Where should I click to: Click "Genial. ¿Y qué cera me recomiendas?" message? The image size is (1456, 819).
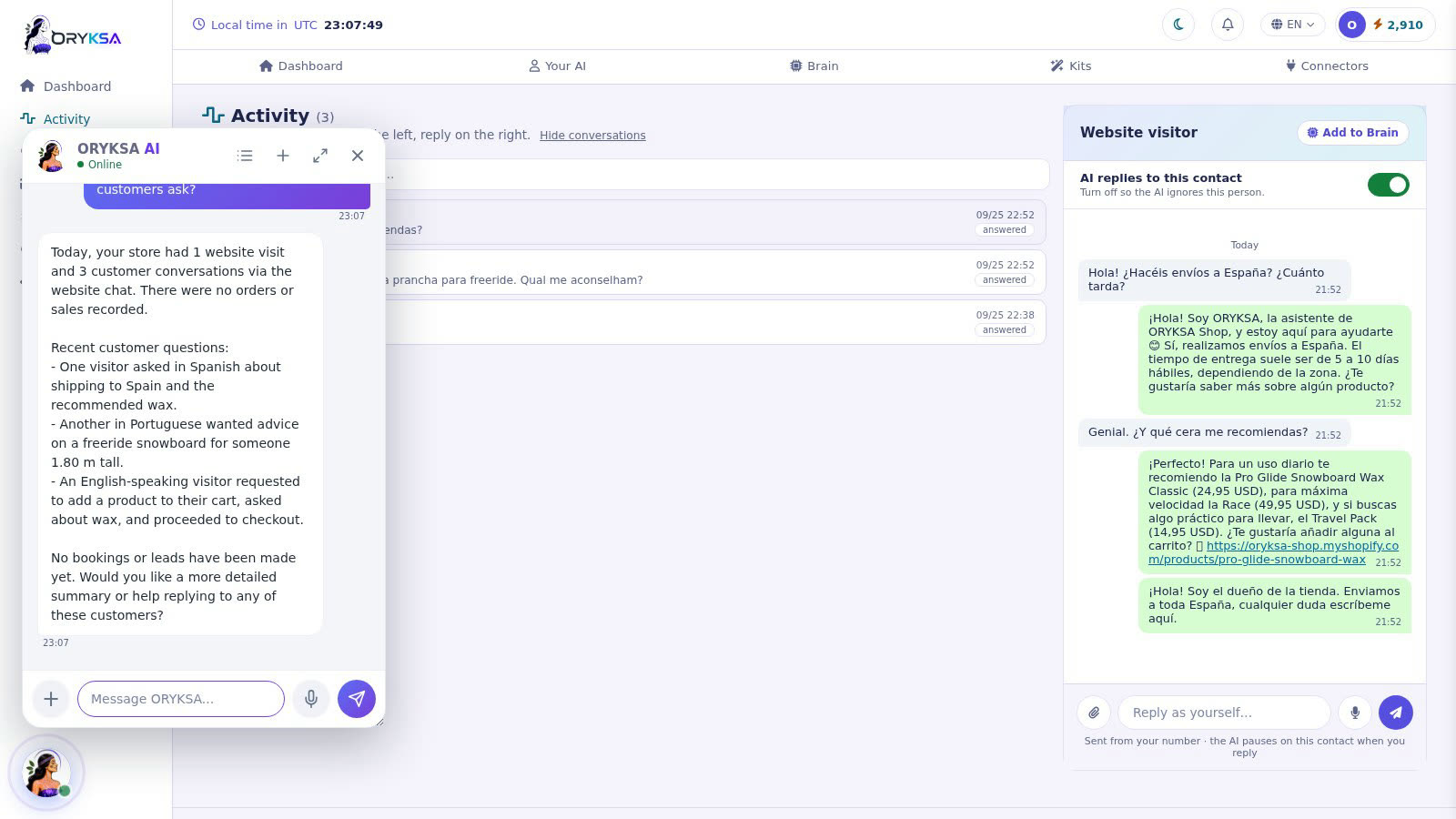click(1214, 432)
